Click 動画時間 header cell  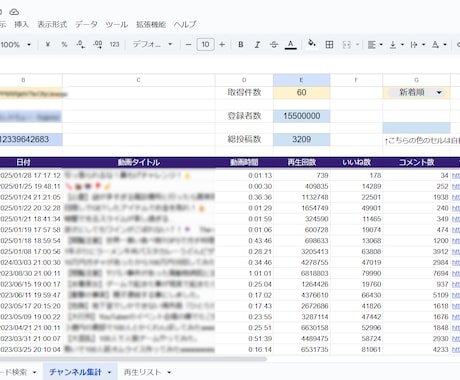click(x=244, y=162)
